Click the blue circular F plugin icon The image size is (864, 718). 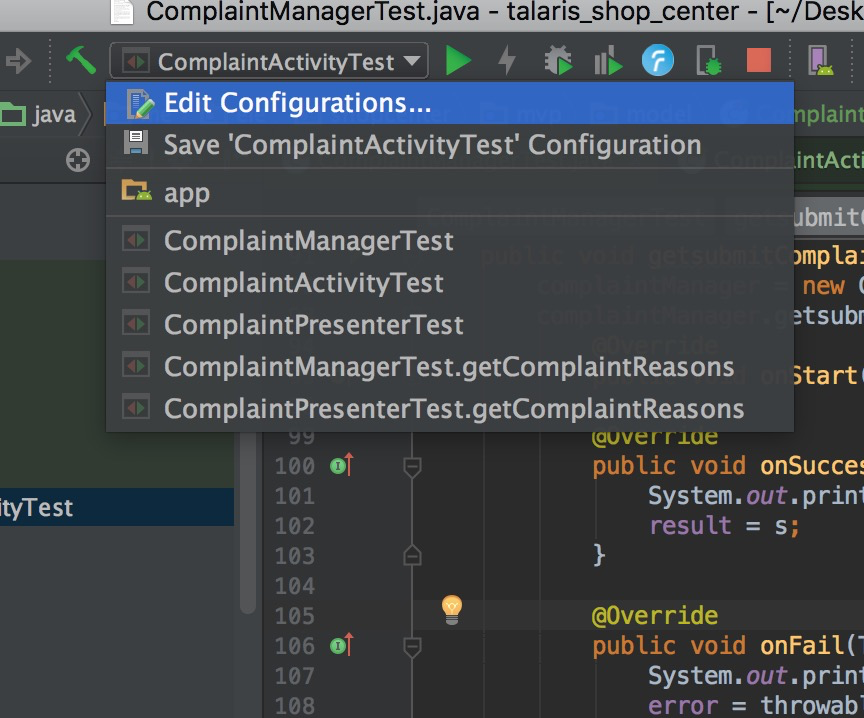tap(657, 61)
